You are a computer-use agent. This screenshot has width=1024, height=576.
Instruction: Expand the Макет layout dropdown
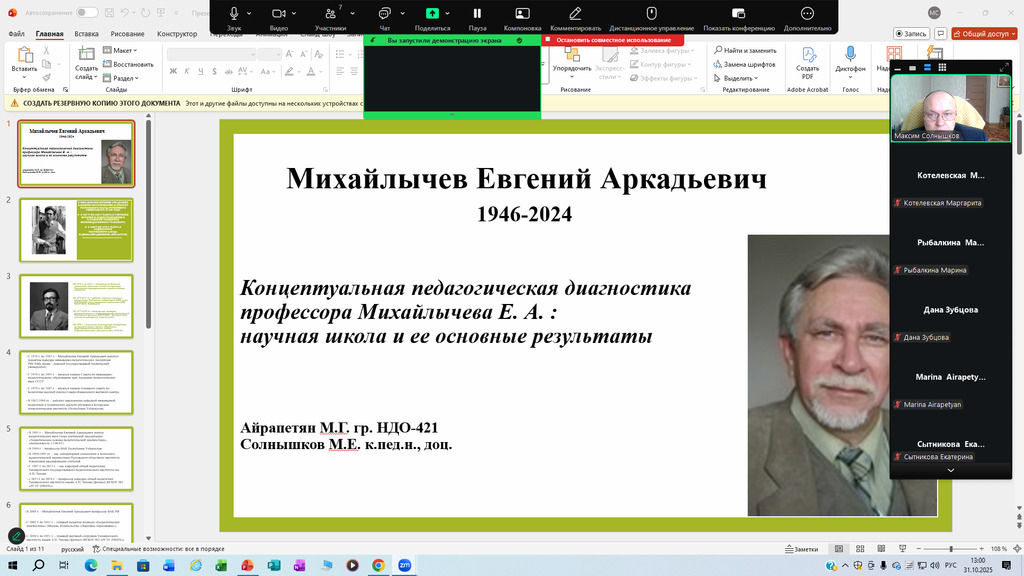[124, 50]
